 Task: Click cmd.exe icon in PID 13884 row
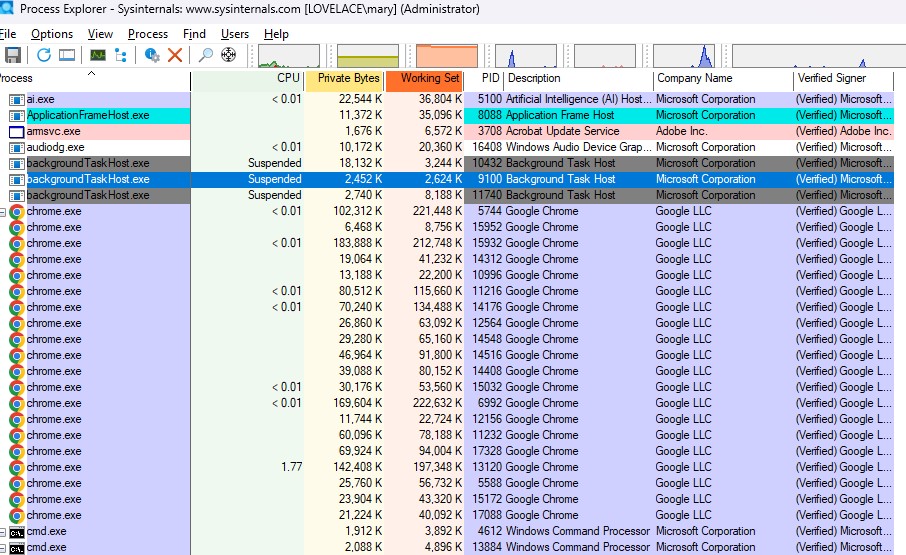(17, 548)
